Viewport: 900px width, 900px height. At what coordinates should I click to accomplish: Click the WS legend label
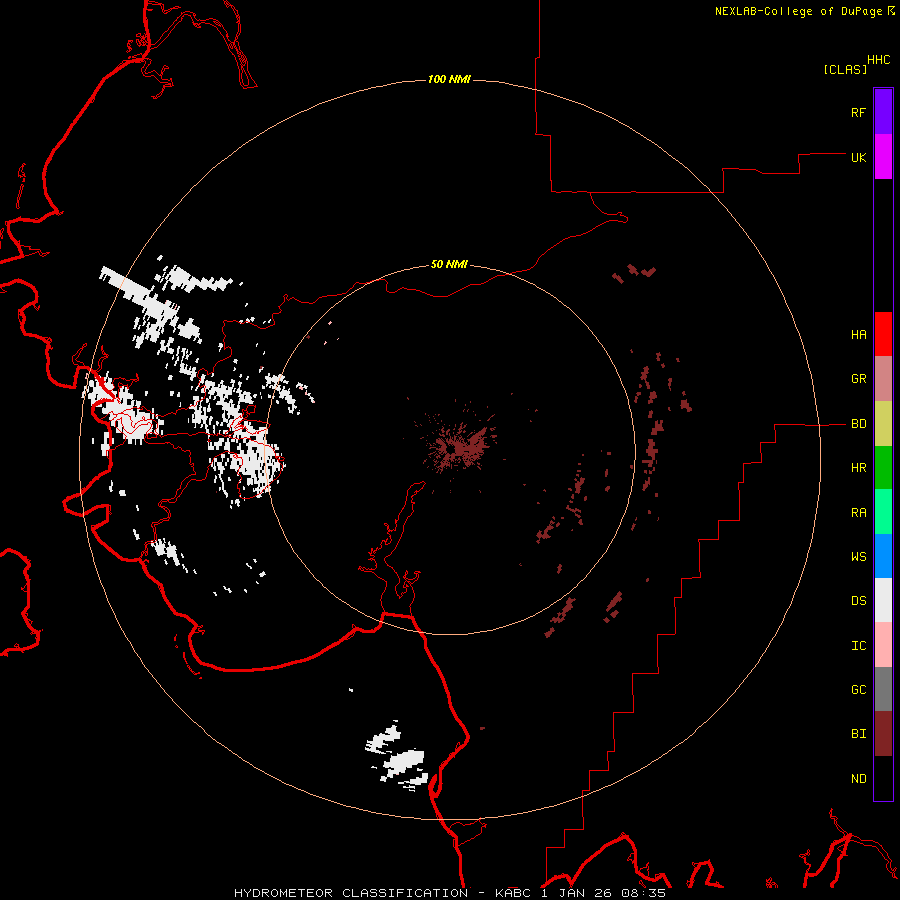coord(858,557)
